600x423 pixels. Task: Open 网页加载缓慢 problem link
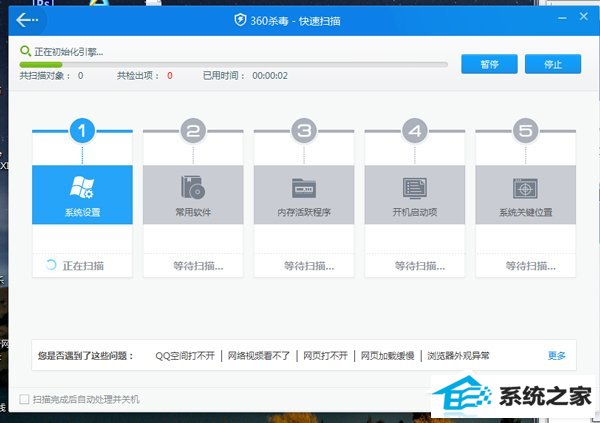388,356
